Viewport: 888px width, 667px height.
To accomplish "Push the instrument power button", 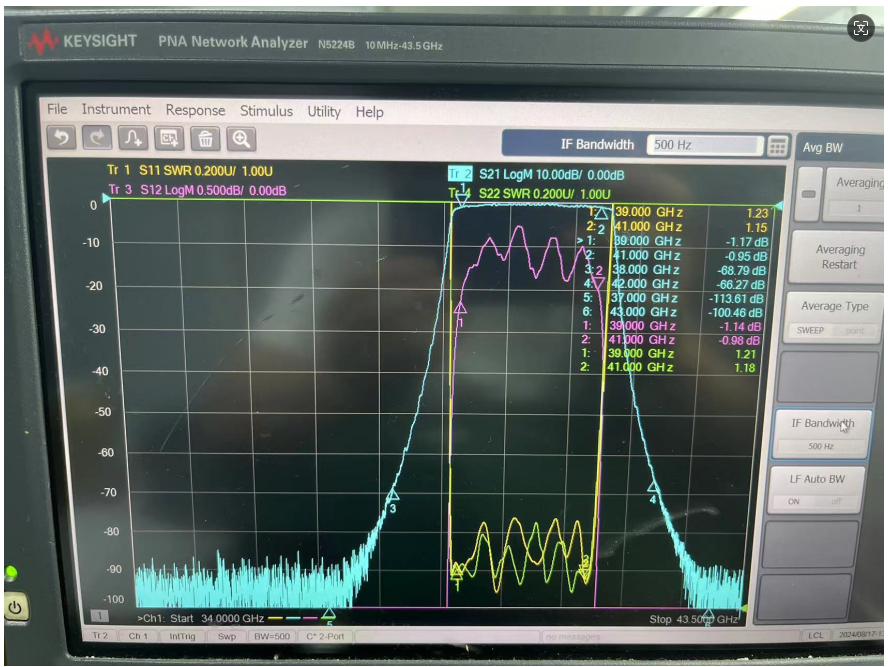I will click(15, 608).
